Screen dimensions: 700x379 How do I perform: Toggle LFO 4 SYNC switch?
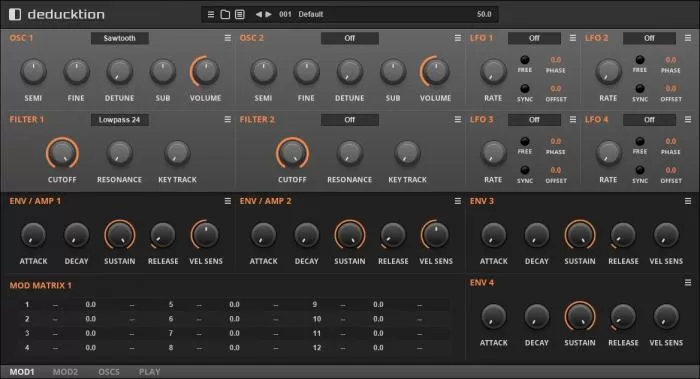point(640,170)
